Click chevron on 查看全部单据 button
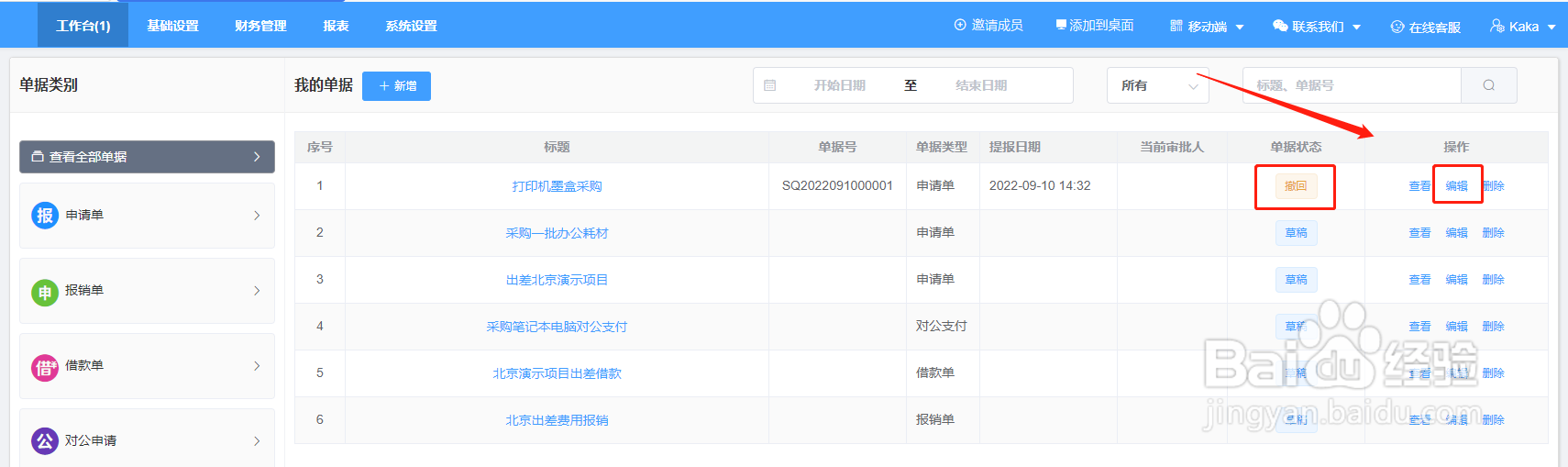The image size is (1568, 467). 257,157
